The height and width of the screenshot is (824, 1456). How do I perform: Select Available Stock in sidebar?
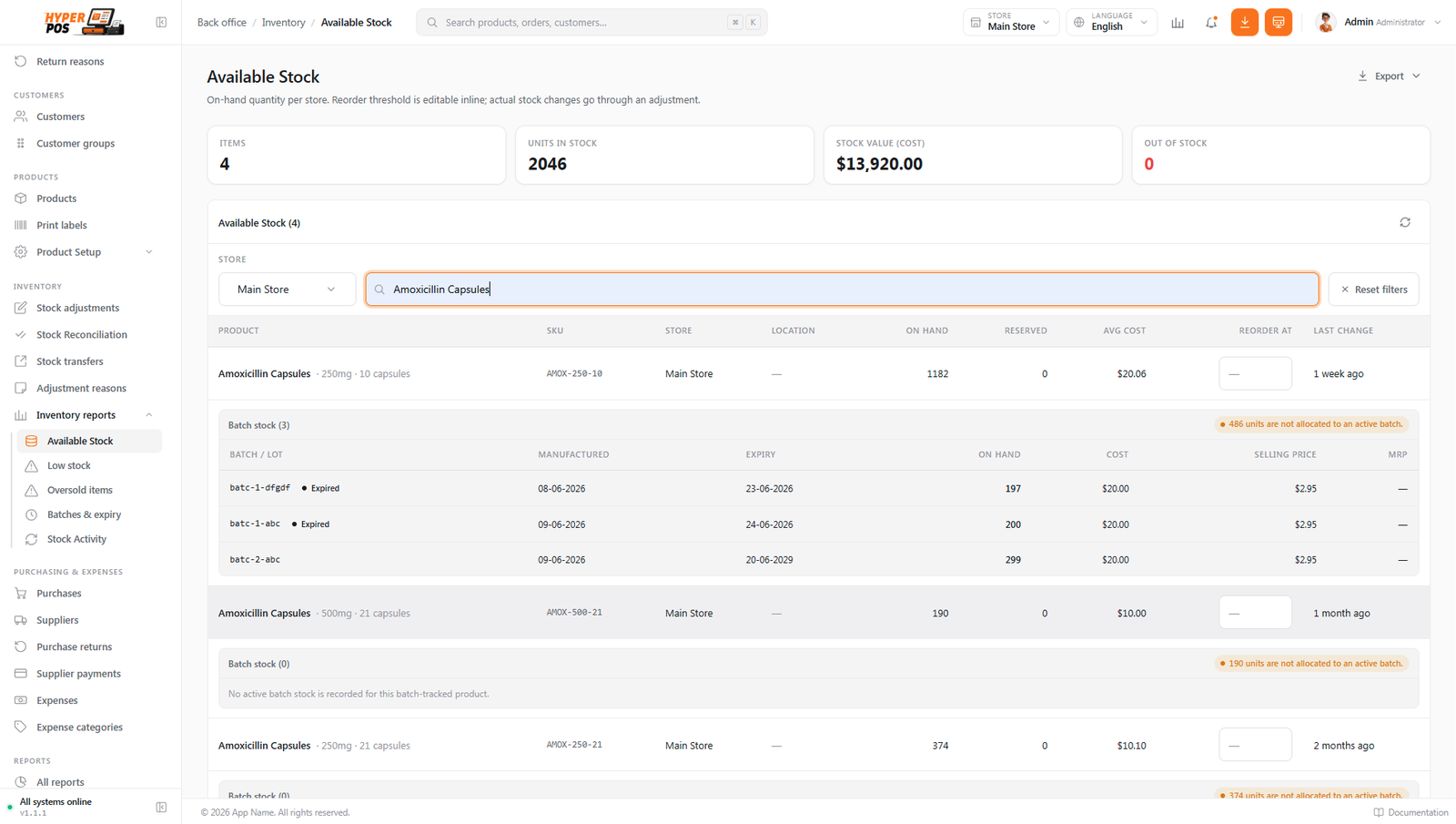pos(89,441)
